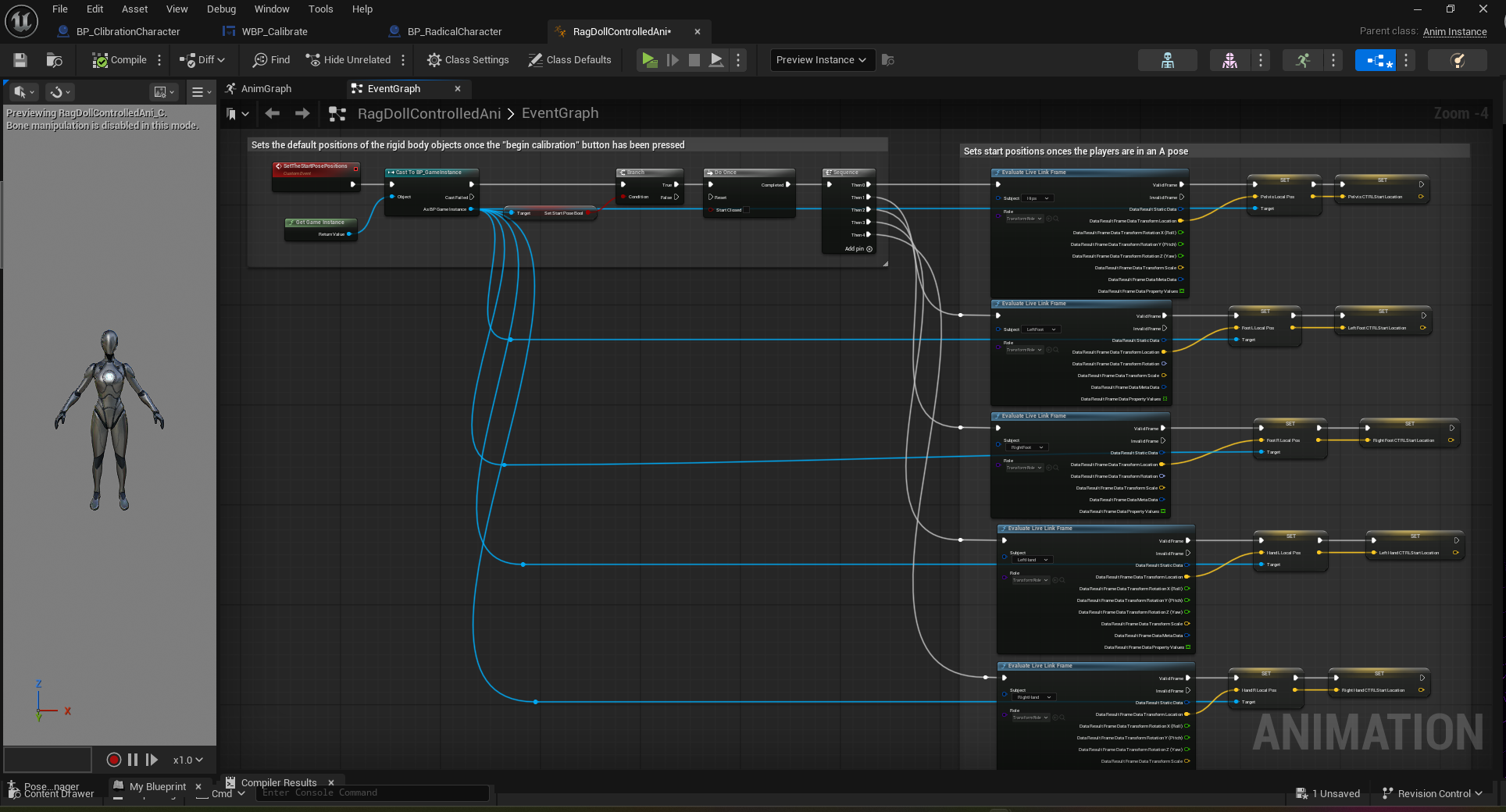Click the Browse to asset in Content Browser icon
Image resolution: width=1506 pixels, height=812 pixels.
[x=54, y=60]
